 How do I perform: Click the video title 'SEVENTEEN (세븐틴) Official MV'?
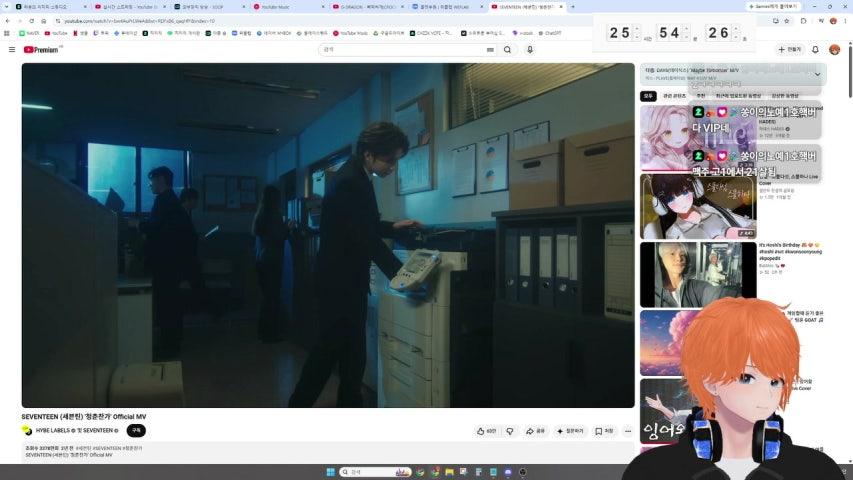click(84, 417)
